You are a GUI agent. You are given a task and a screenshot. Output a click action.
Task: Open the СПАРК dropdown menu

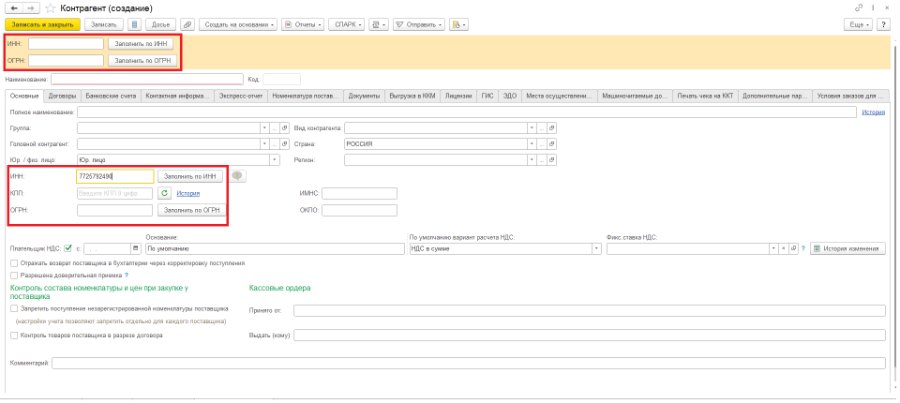point(346,25)
